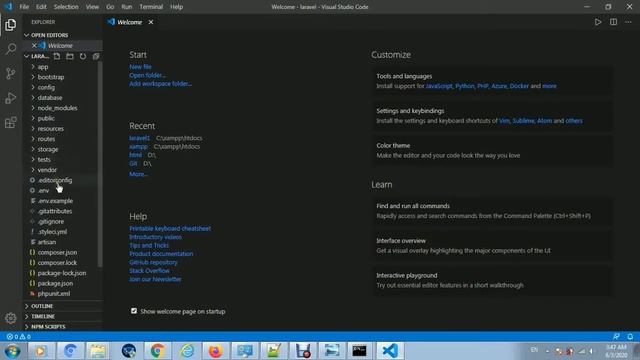Click the GitHub repository link
Screen dimensions: 640x360
tap(153, 262)
